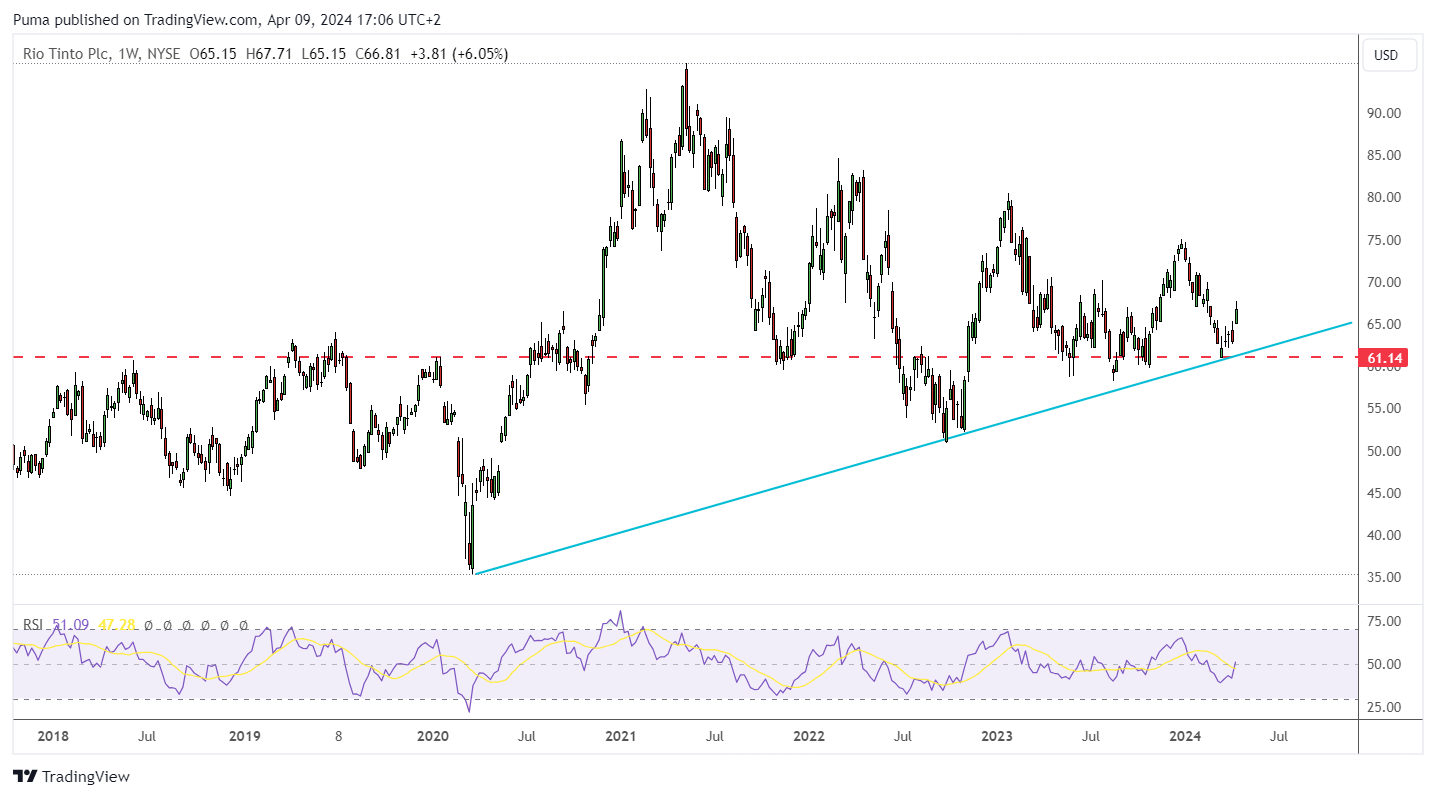Select the 2024 label on time axis

pos(1186,737)
